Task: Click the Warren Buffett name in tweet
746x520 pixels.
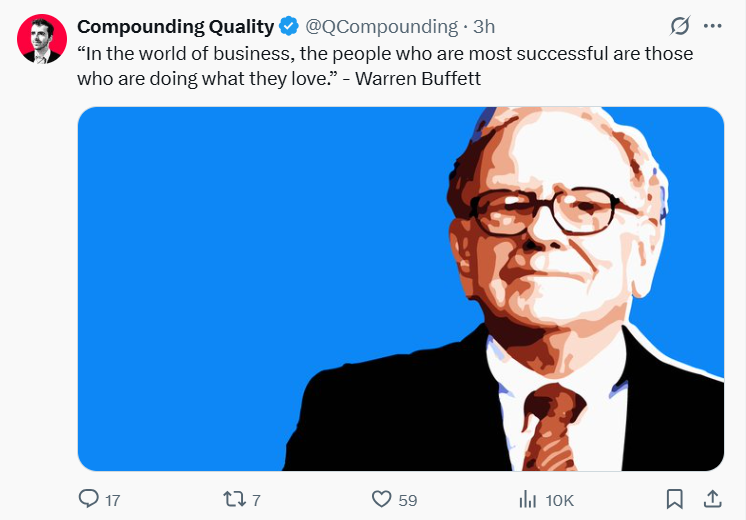Action: [x=418, y=78]
